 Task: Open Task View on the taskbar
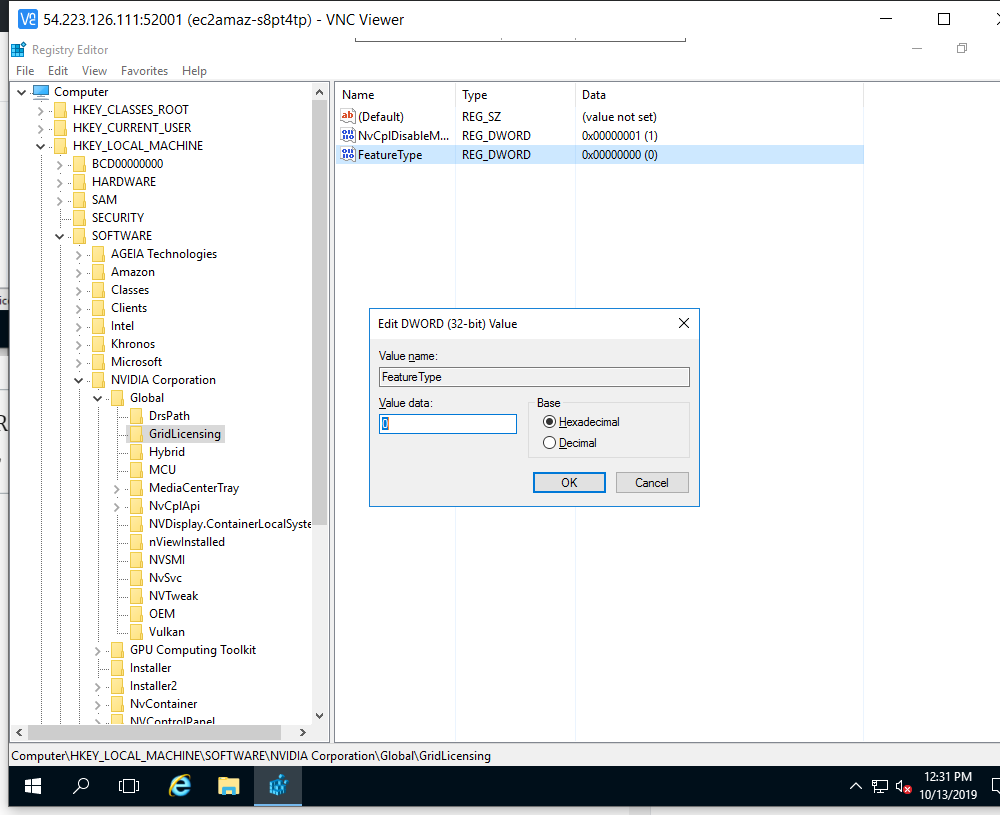(x=129, y=787)
